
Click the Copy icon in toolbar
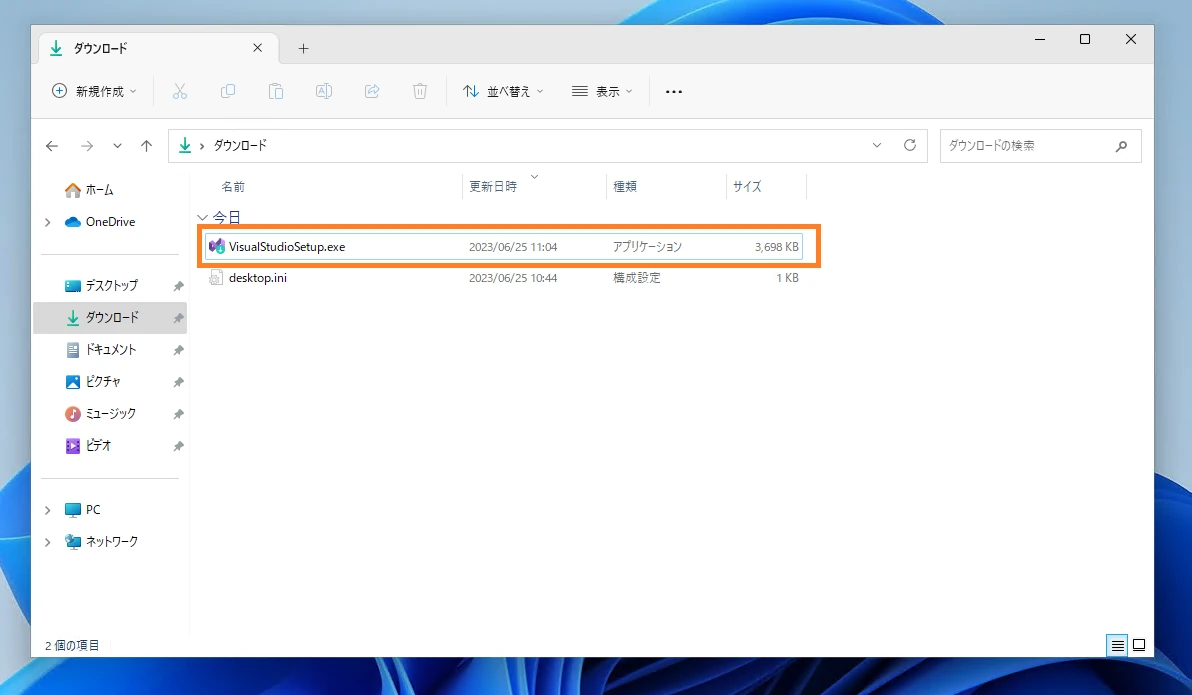coord(227,91)
